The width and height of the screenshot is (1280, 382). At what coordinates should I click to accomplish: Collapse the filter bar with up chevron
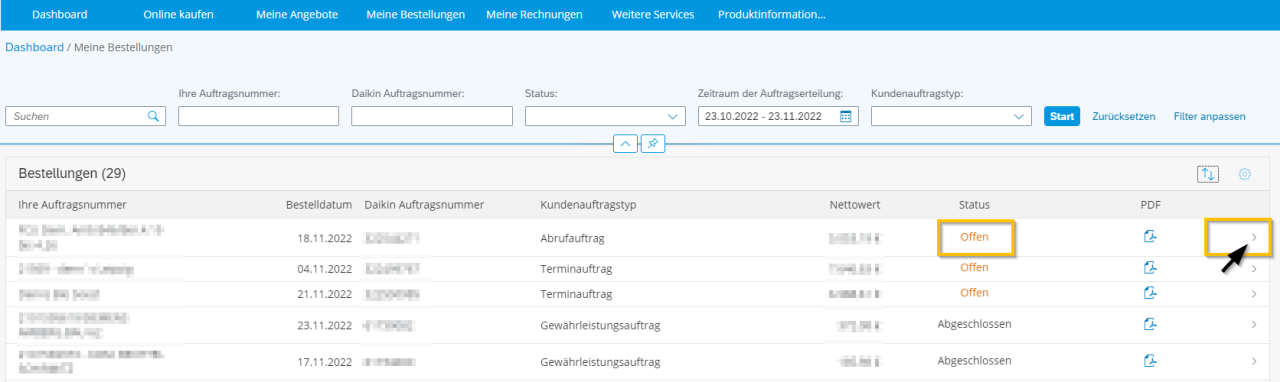[625, 144]
